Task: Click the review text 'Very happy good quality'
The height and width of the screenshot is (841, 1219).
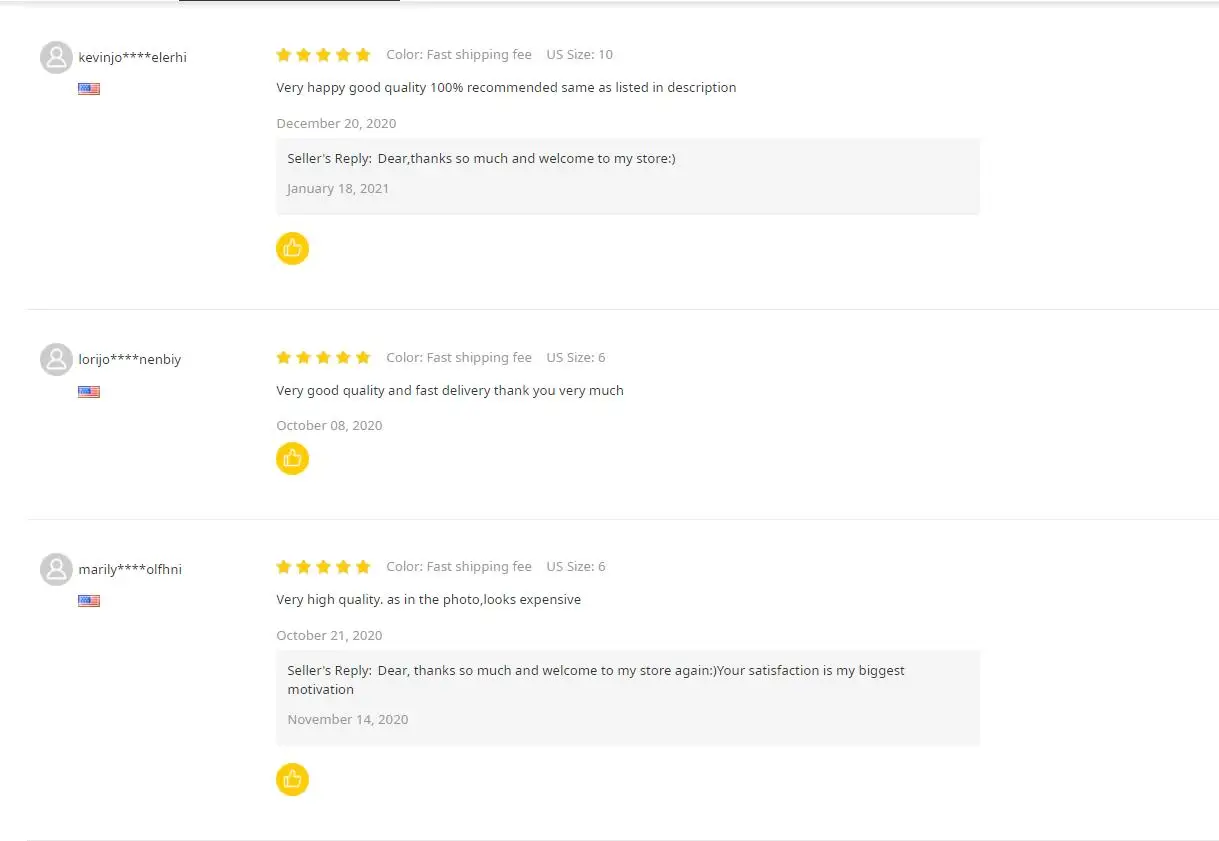Action: pyautogui.click(x=506, y=88)
